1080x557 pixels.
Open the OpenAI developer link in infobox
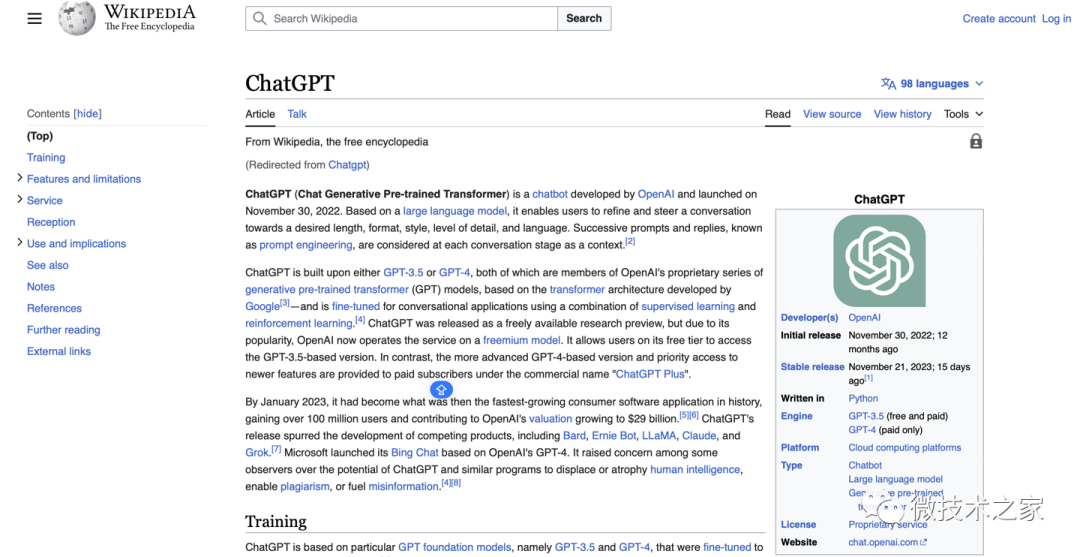pos(864,317)
